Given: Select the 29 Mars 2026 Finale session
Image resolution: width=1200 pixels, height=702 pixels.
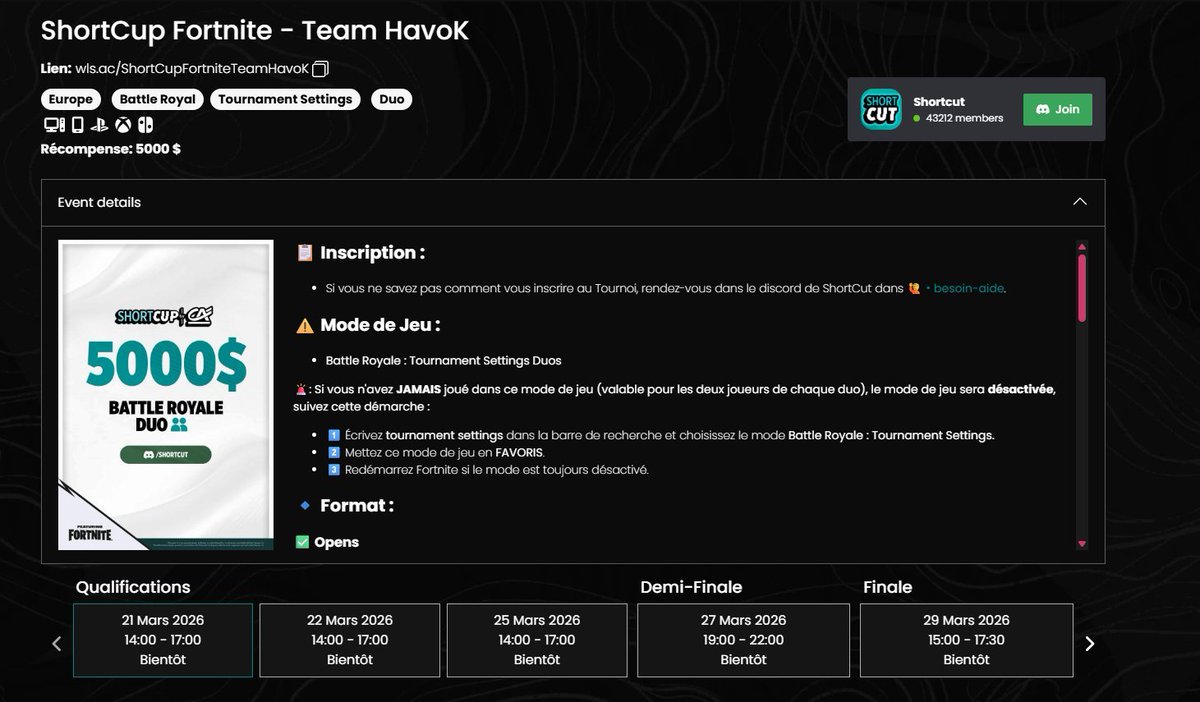Looking at the screenshot, I should [966, 640].
